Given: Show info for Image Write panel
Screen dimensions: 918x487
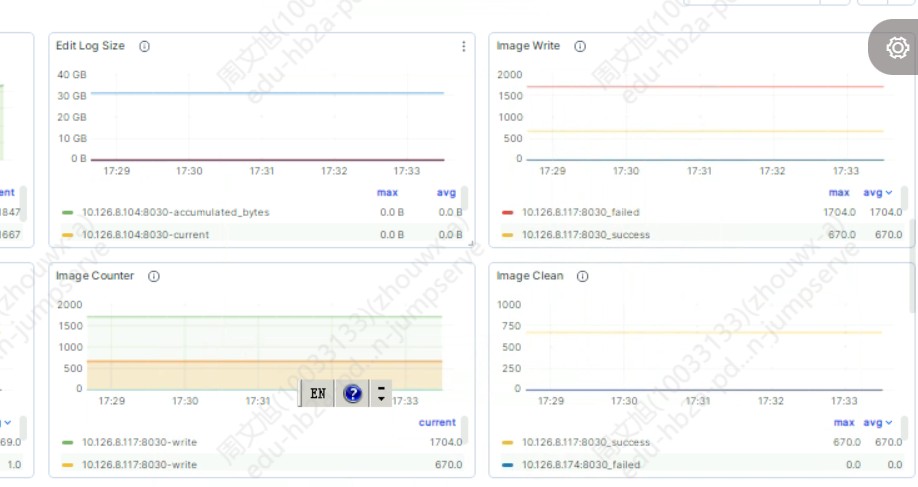Looking at the screenshot, I should coord(580,46).
